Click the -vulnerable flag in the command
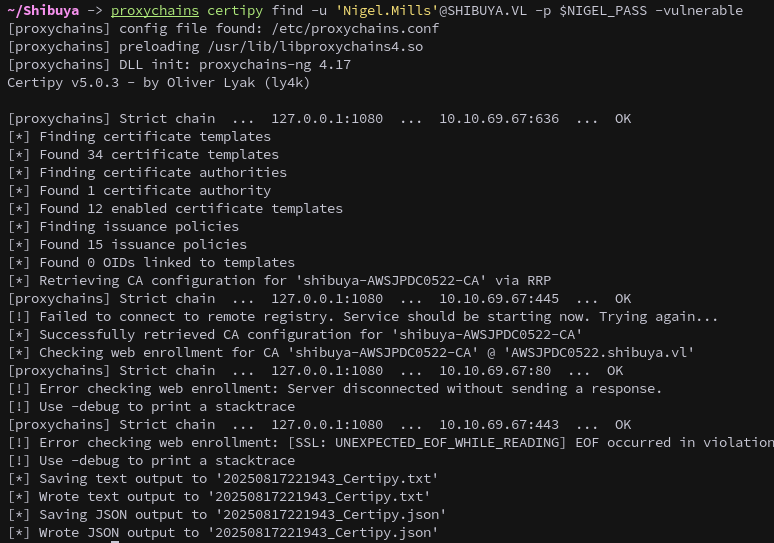 click(x=699, y=10)
